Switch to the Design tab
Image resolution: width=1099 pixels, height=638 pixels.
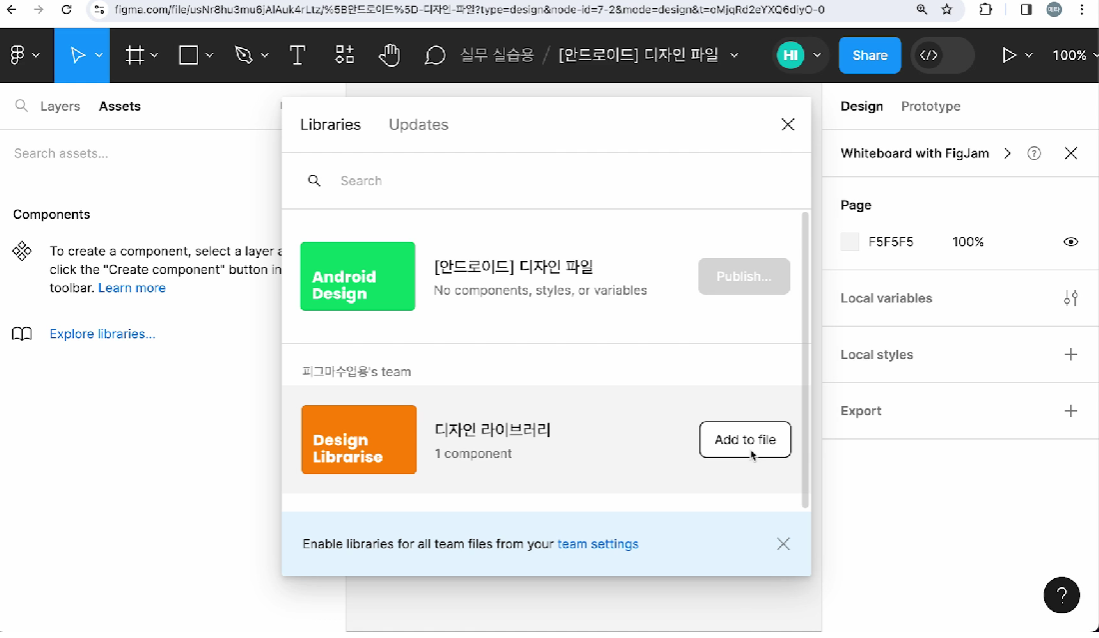(861, 106)
